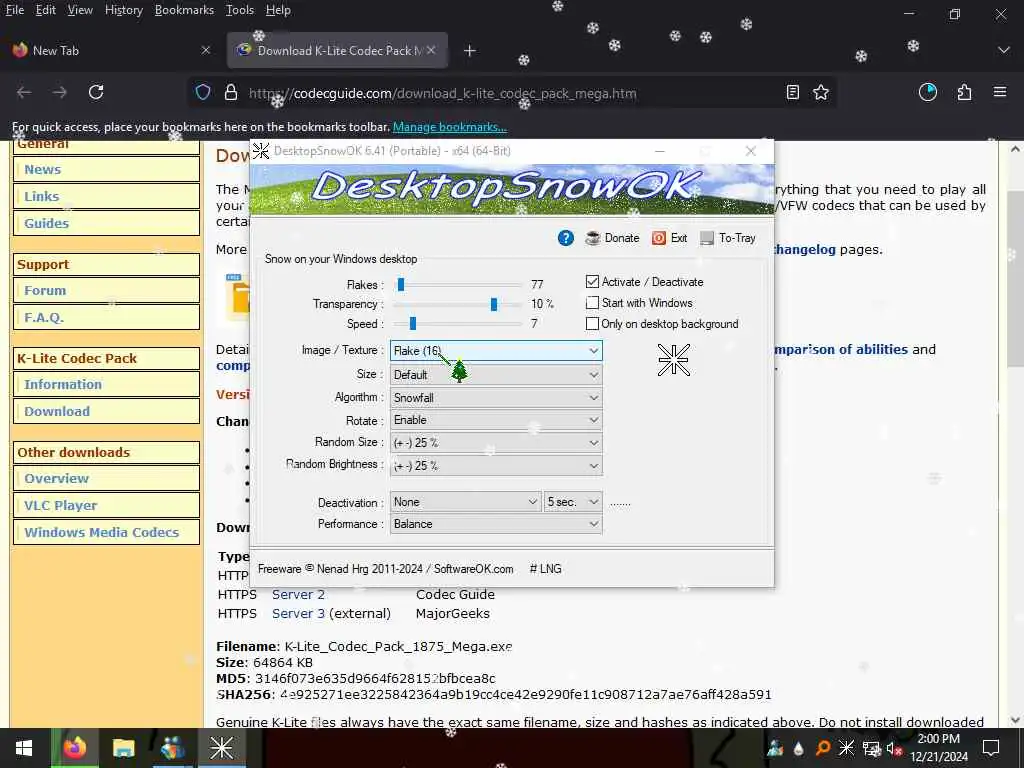Open the File menu in Firefox

(14, 10)
